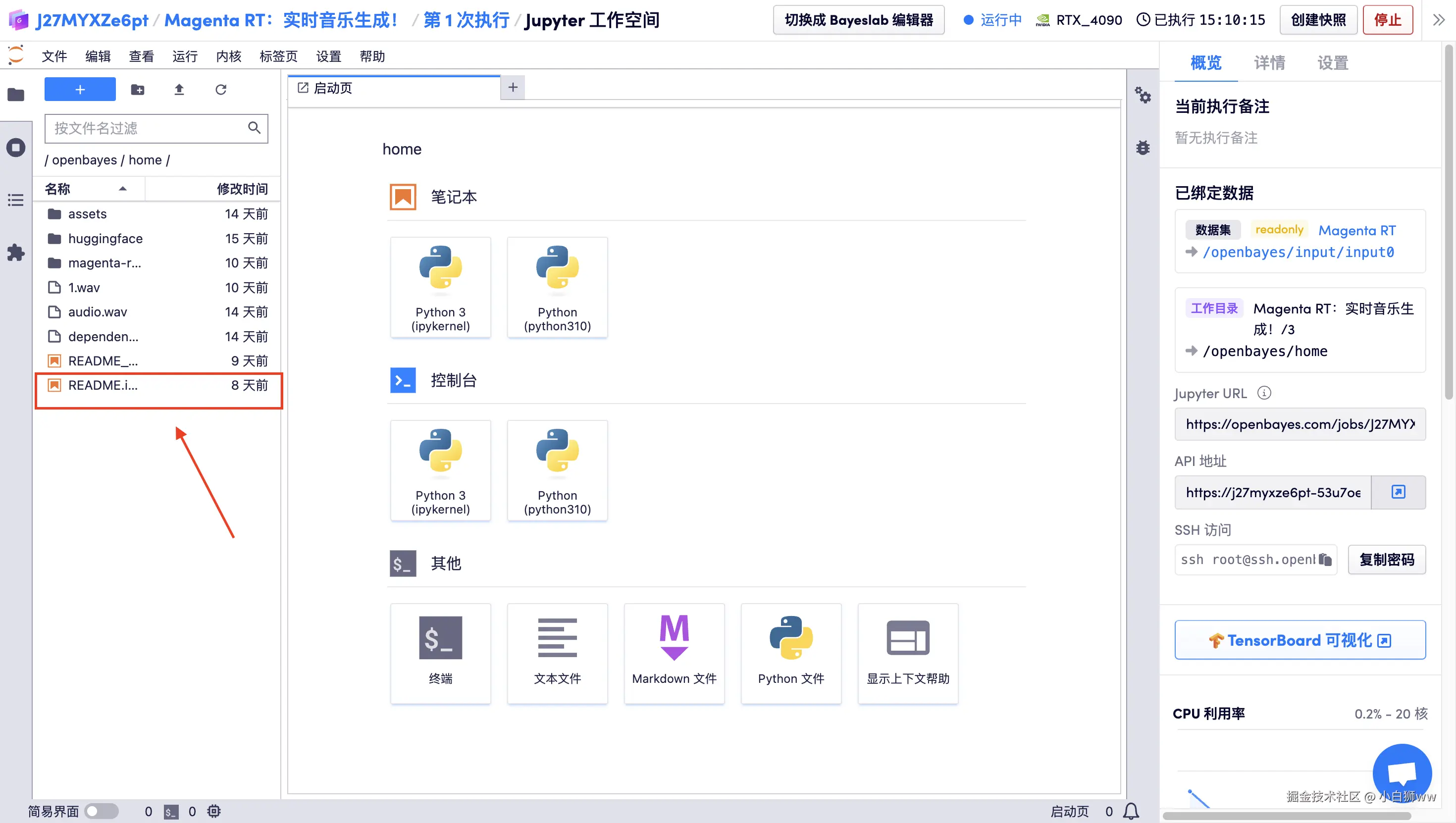The height and width of the screenshot is (823, 1456).
Task: Open the running terminals and kernels sidebar
Action: pyautogui.click(x=16, y=148)
